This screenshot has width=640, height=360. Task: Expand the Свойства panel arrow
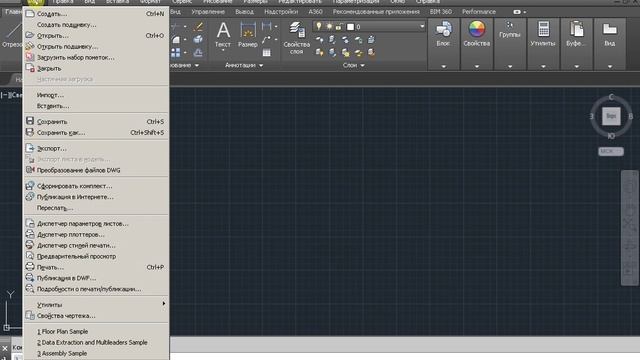pyautogui.click(x=477, y=66)
